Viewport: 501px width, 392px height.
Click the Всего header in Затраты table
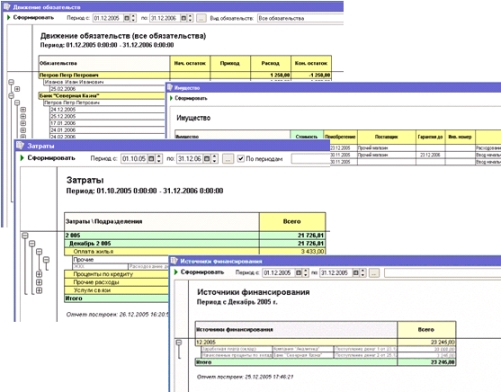[292, 221]
